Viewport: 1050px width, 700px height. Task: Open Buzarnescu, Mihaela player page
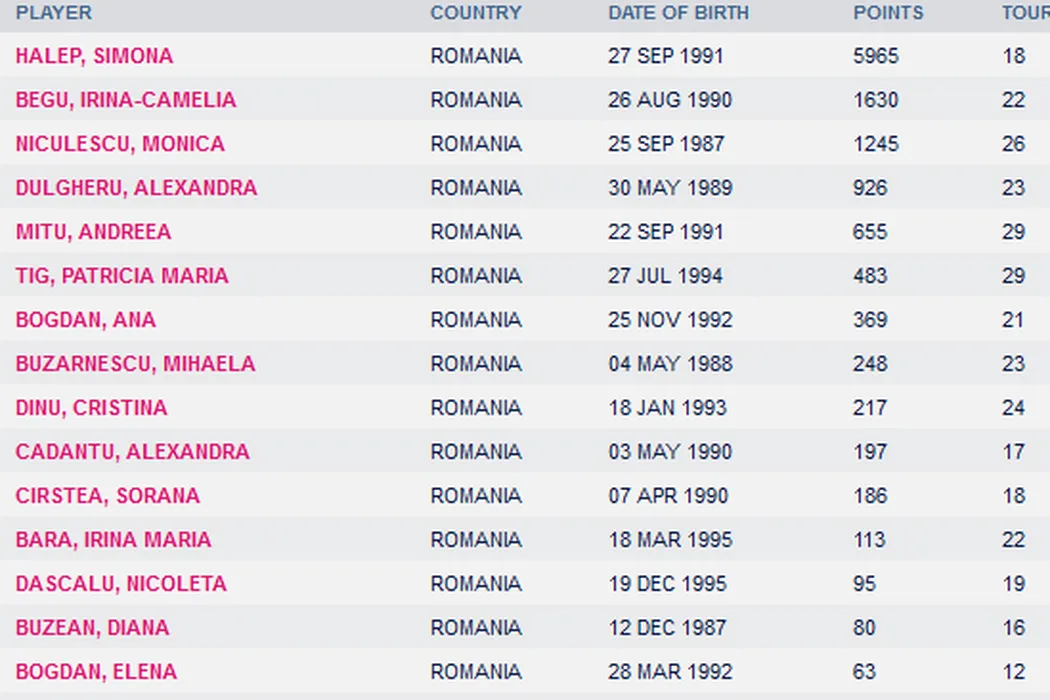coord(135,364)
